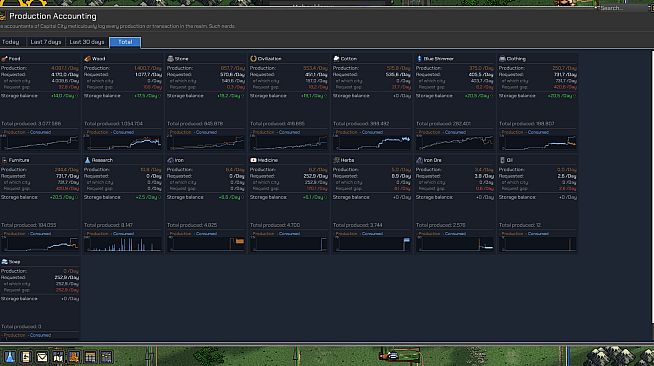The image size is (654, 366).
Task: Click the 'Food' card title text
Action: [14, 59]
